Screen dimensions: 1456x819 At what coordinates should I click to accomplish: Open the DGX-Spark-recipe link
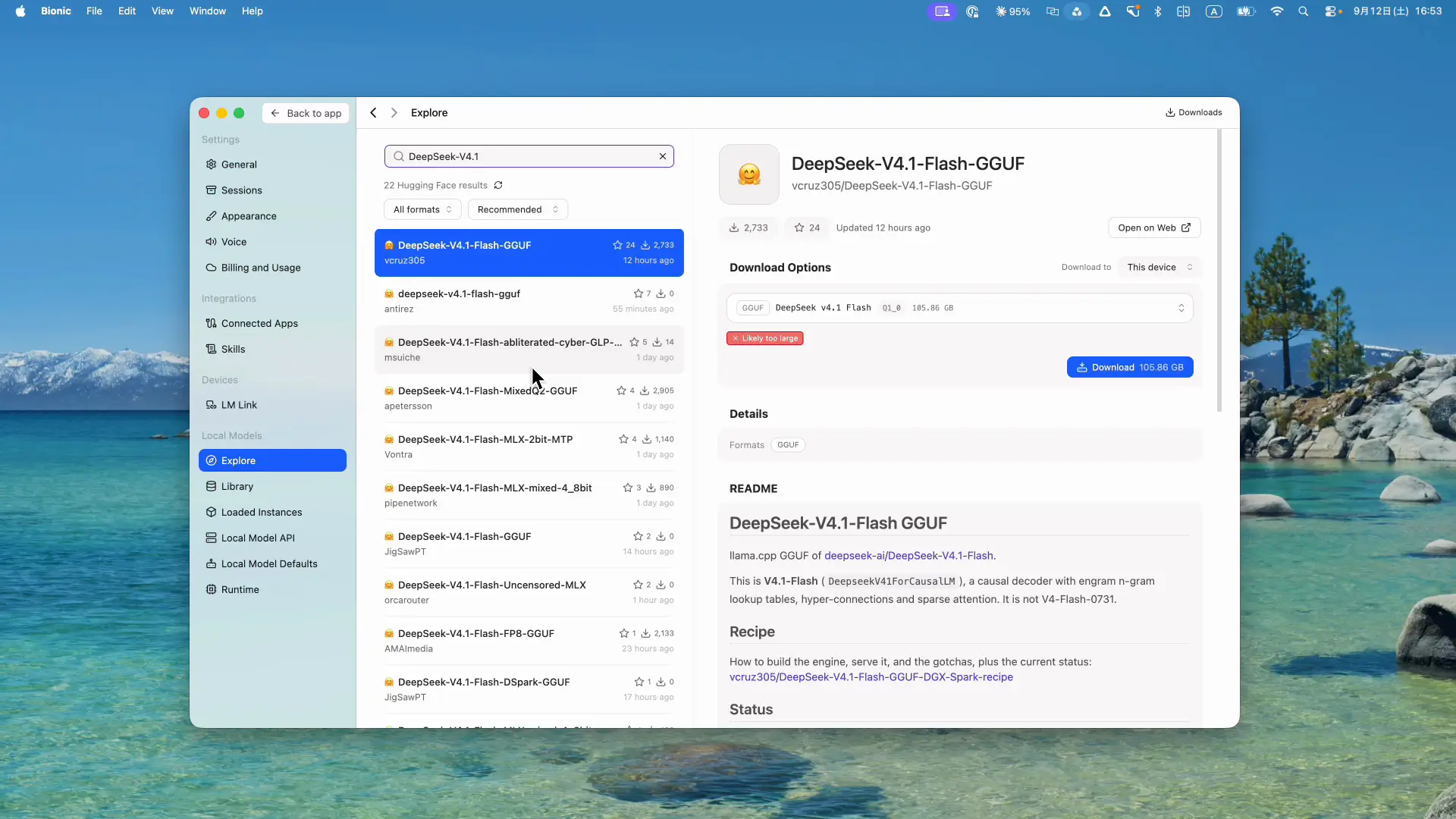tap(871, 677)
